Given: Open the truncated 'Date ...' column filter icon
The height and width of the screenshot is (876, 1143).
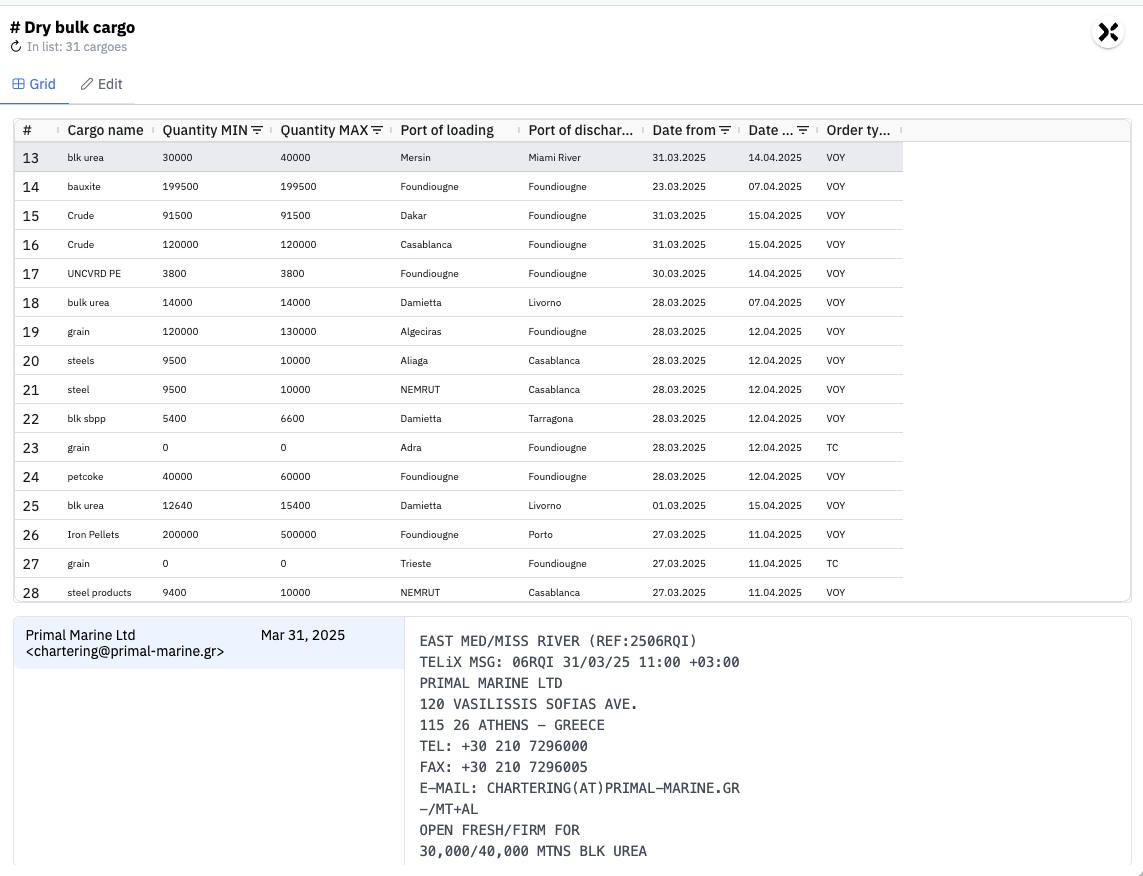Looking at the screenshot, I should (803, 130).
